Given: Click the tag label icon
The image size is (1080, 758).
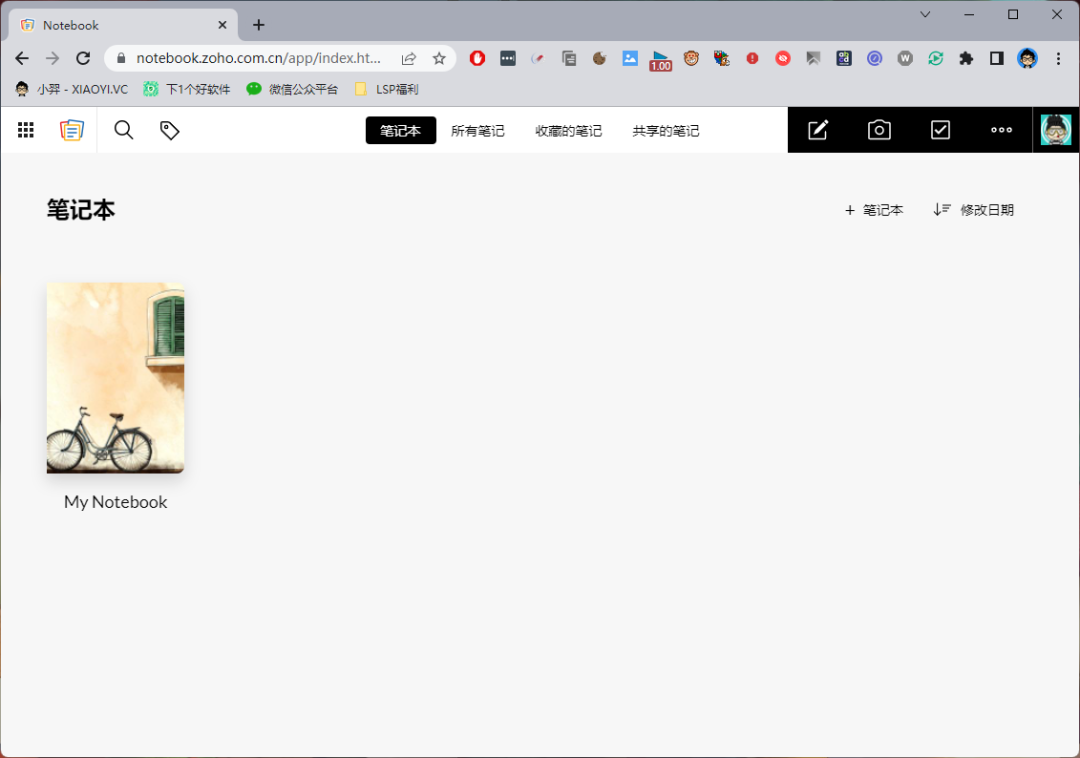Looking at the screenshot, I should [169, 130].
